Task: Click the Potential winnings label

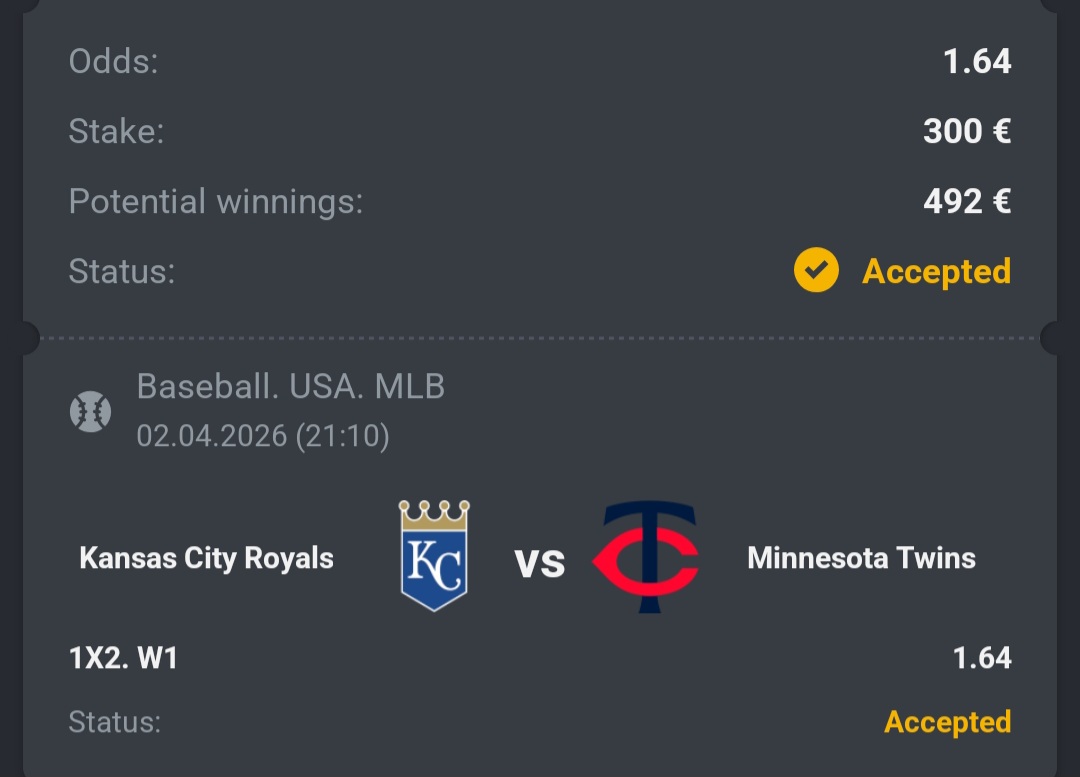Action: 216,202
